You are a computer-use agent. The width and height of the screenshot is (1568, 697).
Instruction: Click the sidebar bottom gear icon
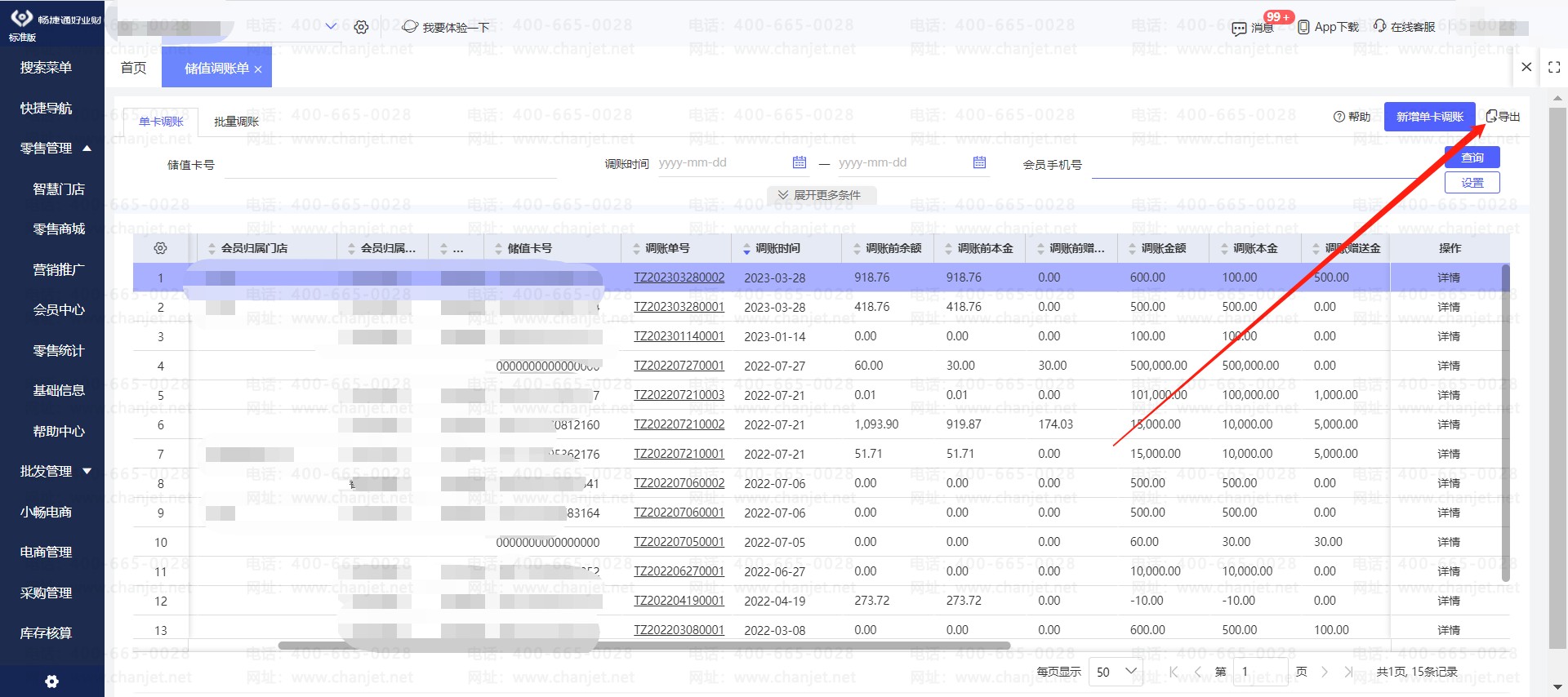click(x=51, y=681)
